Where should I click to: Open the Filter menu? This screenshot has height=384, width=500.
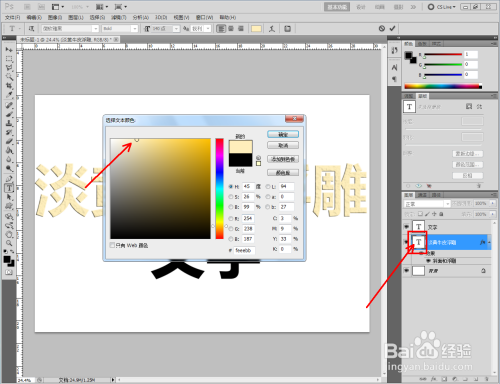click(x=119, y=17)
